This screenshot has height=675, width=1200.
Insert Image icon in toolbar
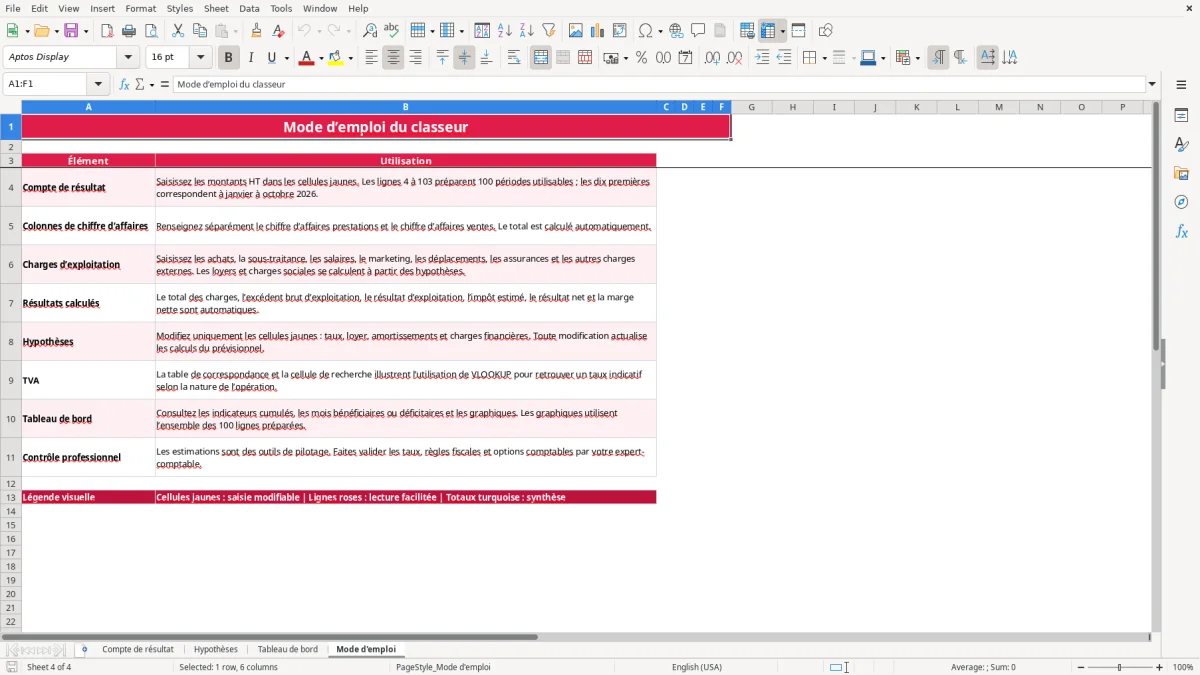576,31
